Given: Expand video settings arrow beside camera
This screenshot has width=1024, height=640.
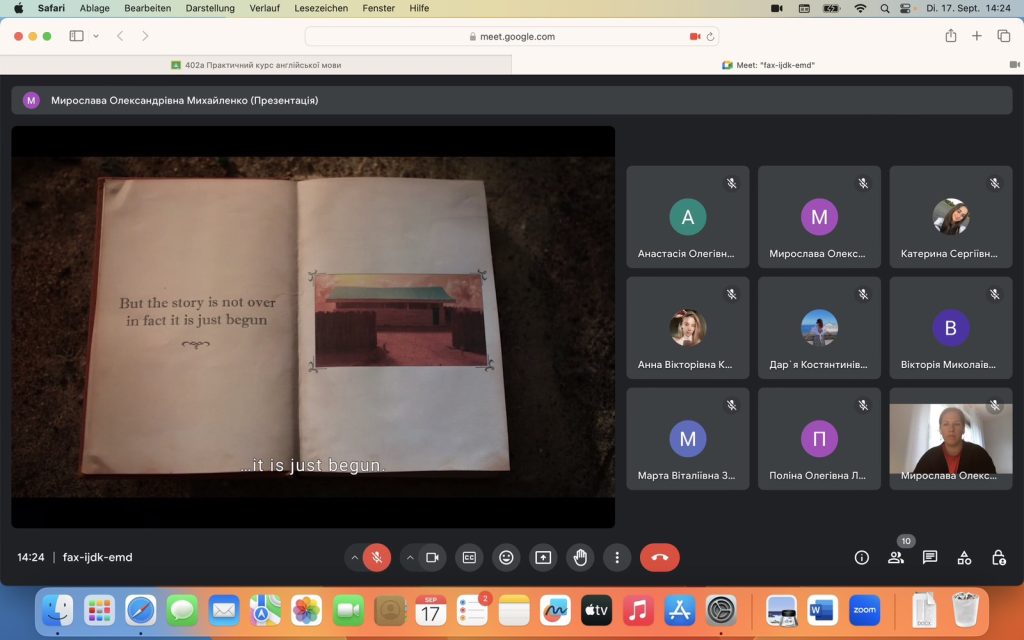Looking at the screenshot, I should 410,557.
